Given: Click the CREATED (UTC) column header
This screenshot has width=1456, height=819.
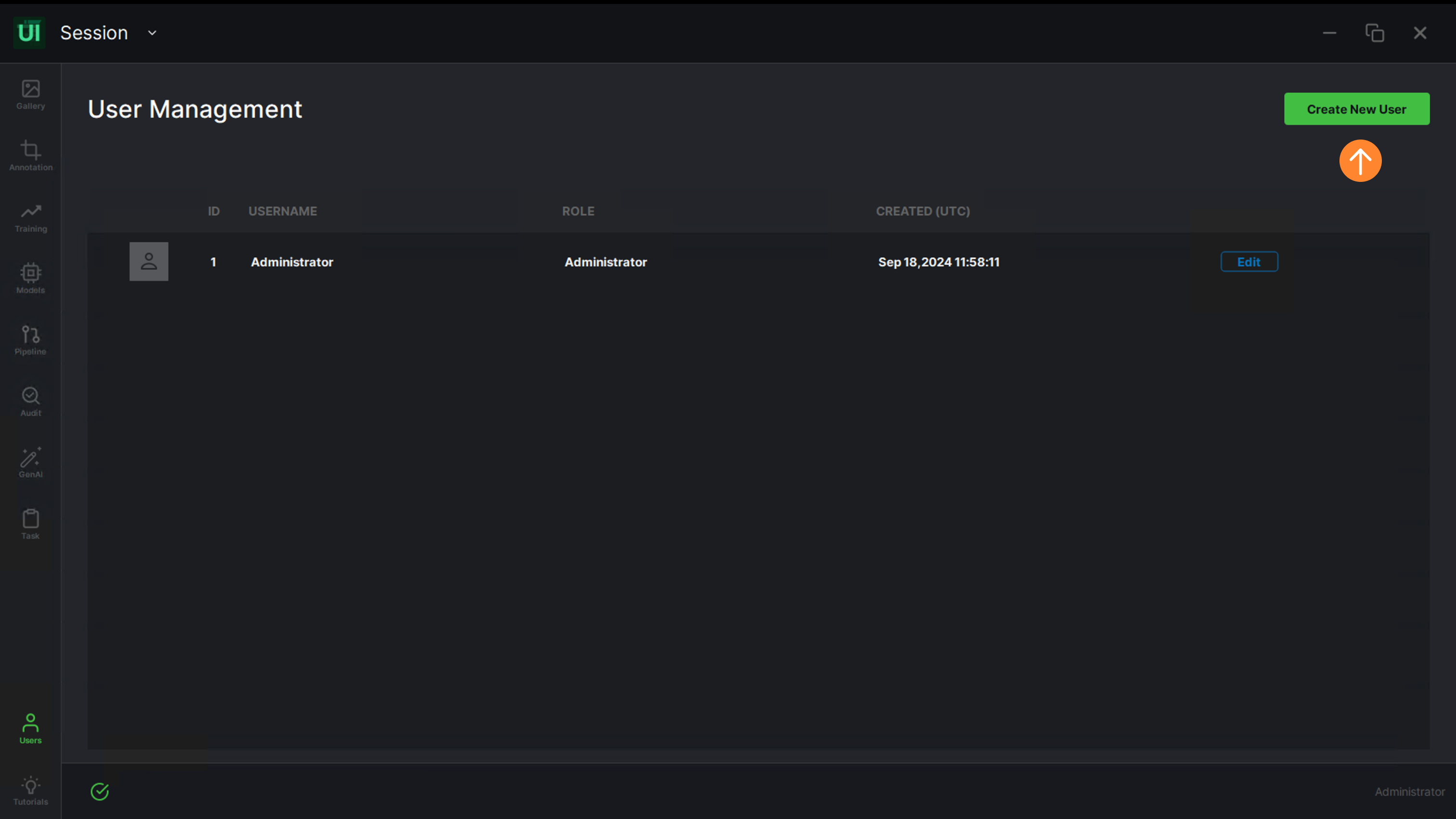Looking at the screenshot, I should 923,211.
